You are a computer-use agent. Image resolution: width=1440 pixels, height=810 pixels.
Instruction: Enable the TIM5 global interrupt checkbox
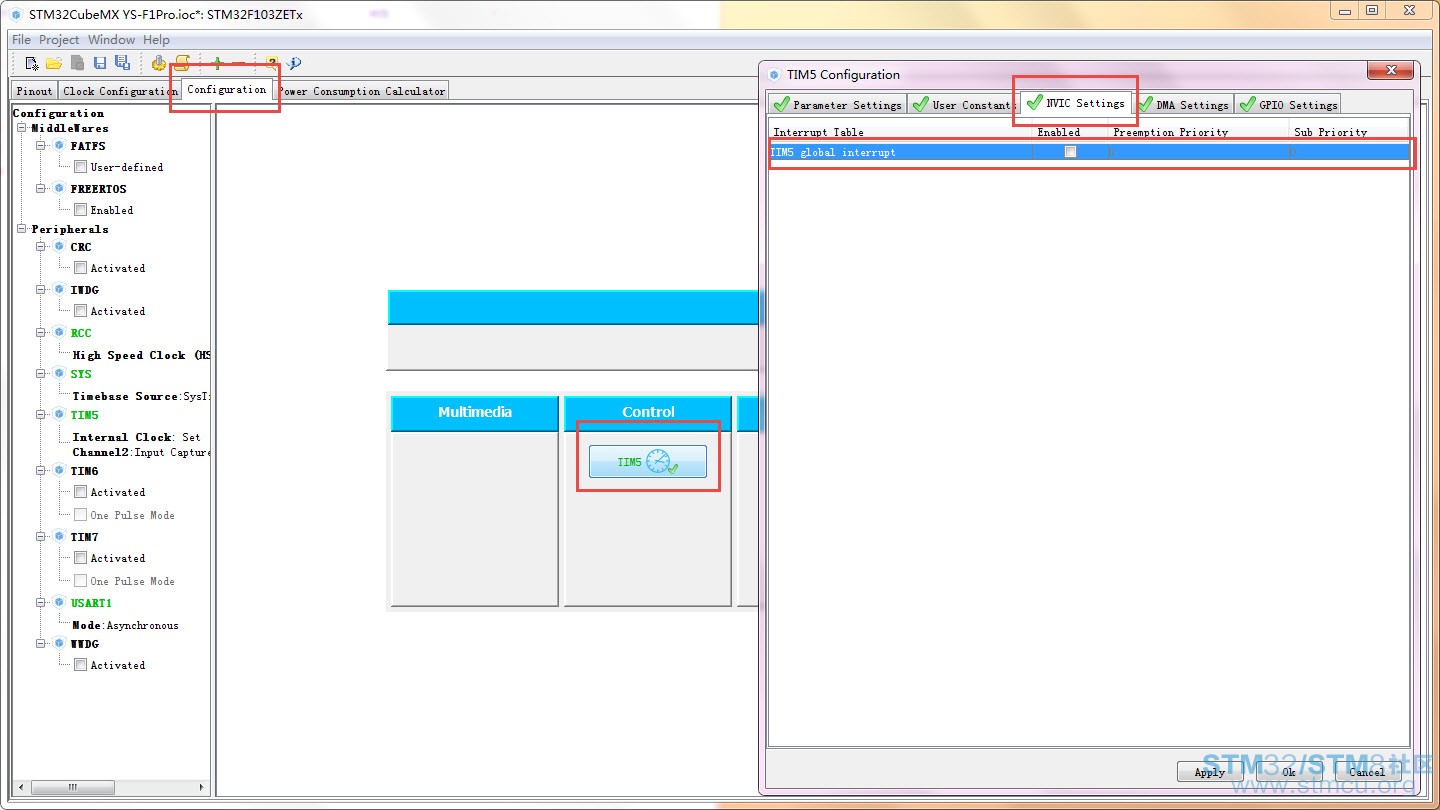click(1071, 152)
